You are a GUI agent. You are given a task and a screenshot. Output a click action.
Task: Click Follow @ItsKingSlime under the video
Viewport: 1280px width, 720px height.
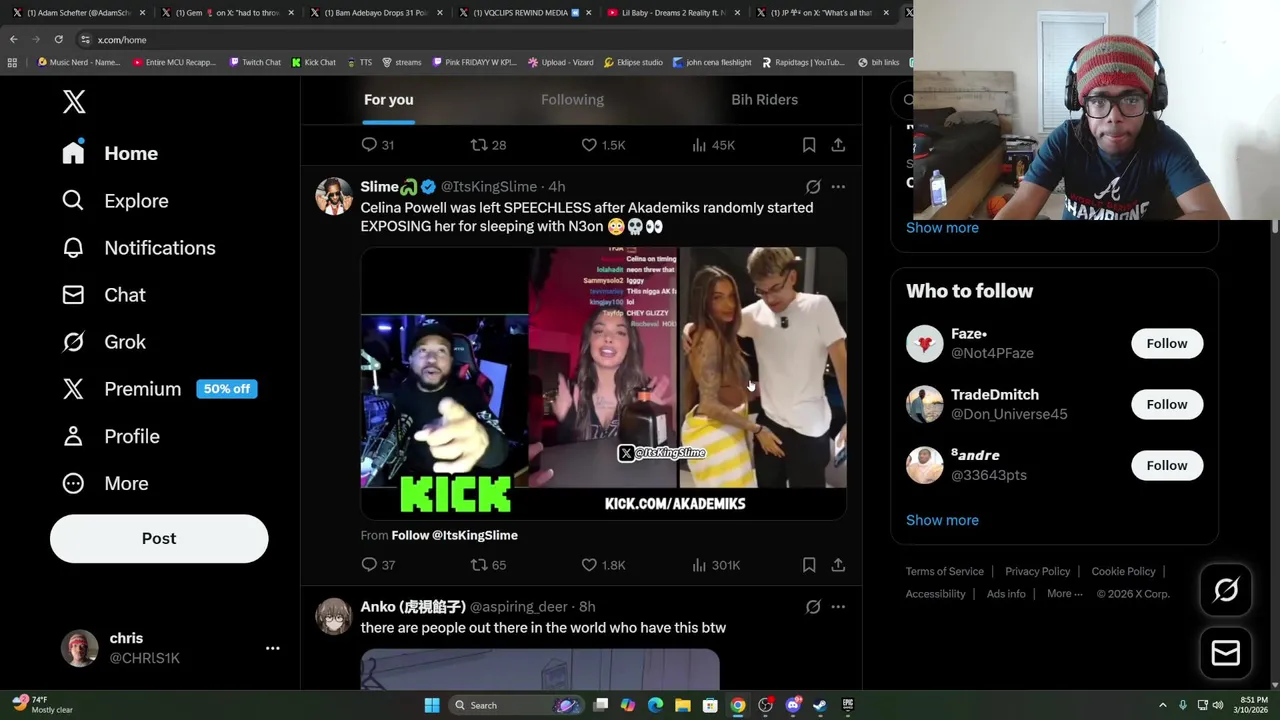point(454,535)
